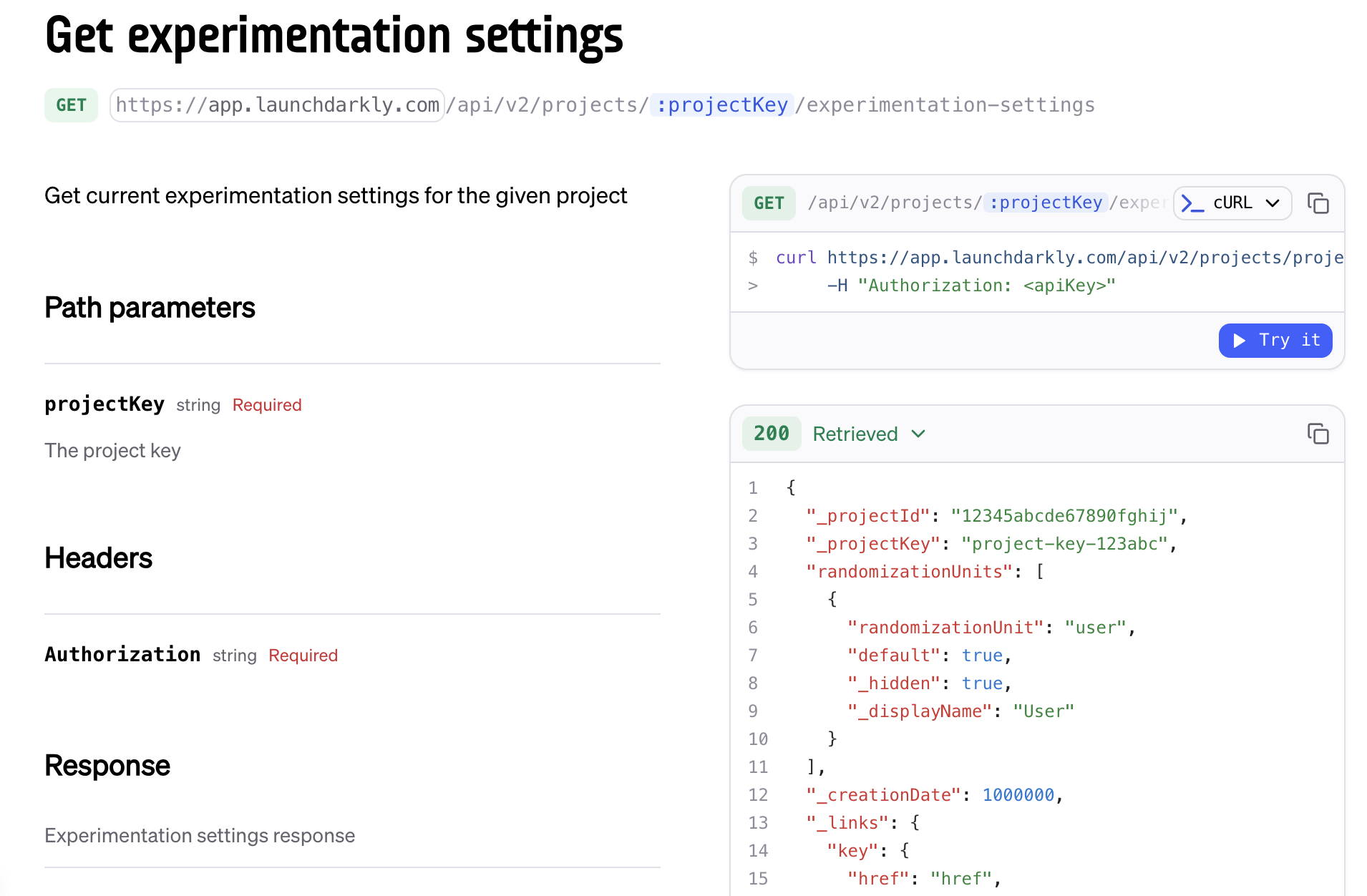
Task: Click the :projectKey path parameter in URL
Action: point(721,105)
